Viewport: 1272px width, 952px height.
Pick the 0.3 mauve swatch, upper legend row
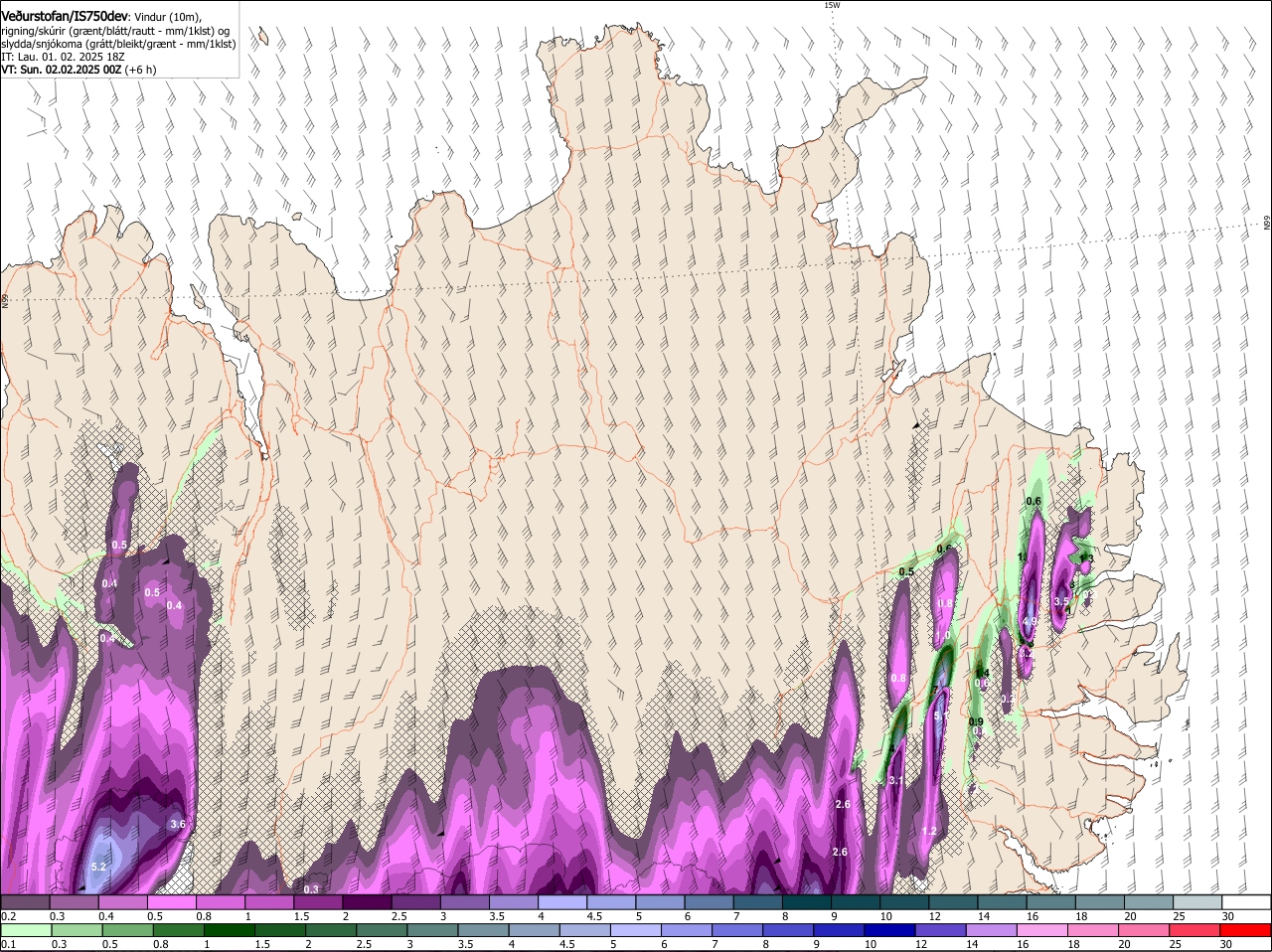[x=74, y=901]
